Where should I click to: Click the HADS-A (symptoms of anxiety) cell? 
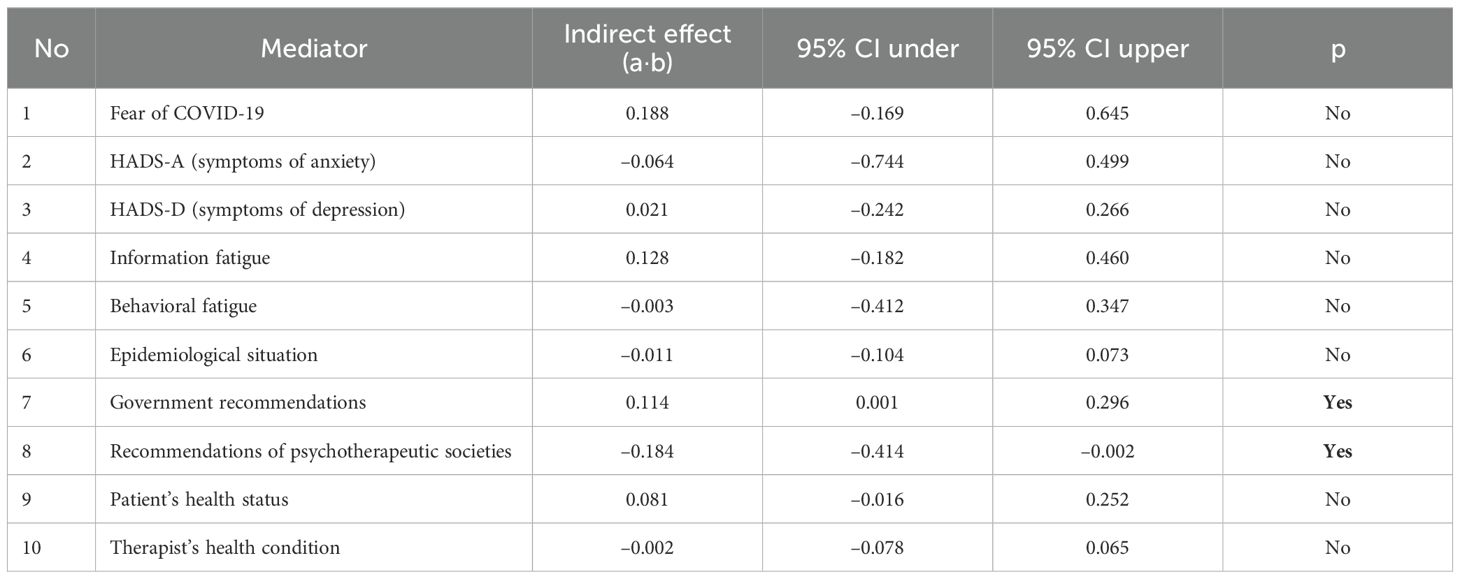(x=243, y=162)
